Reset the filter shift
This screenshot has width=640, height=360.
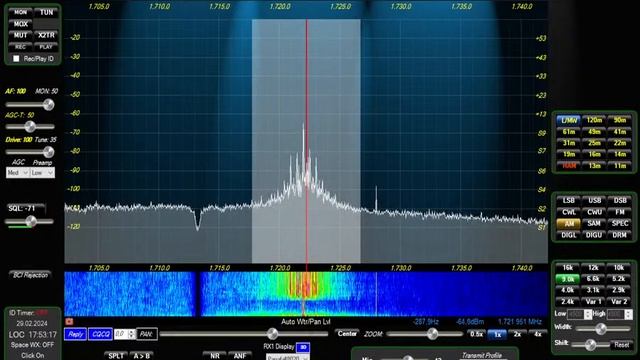(622, 345)
